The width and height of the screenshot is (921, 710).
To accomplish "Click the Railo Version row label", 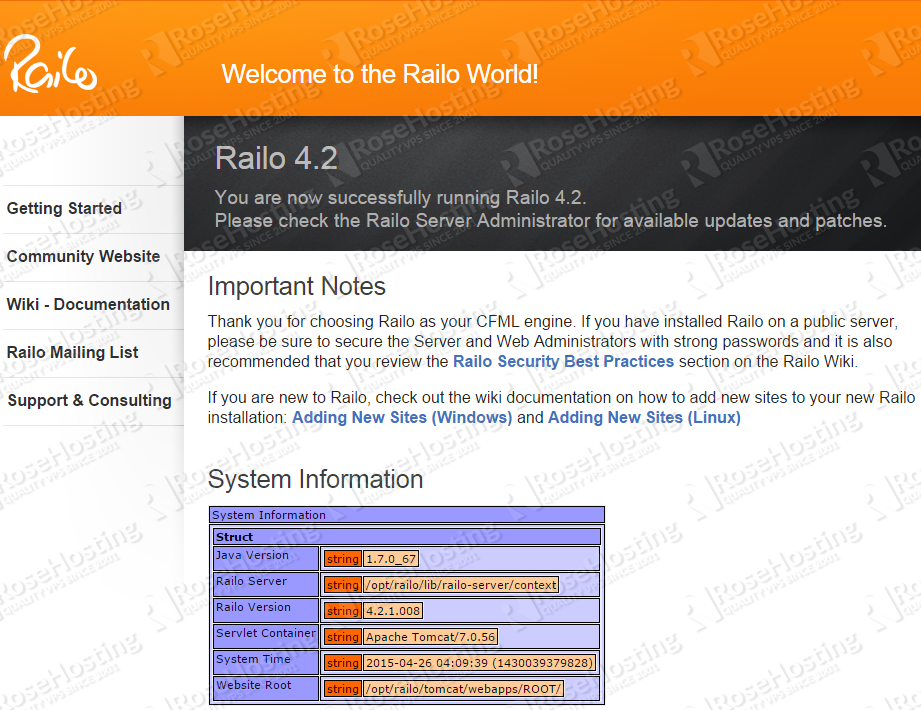I will [266, 610].
